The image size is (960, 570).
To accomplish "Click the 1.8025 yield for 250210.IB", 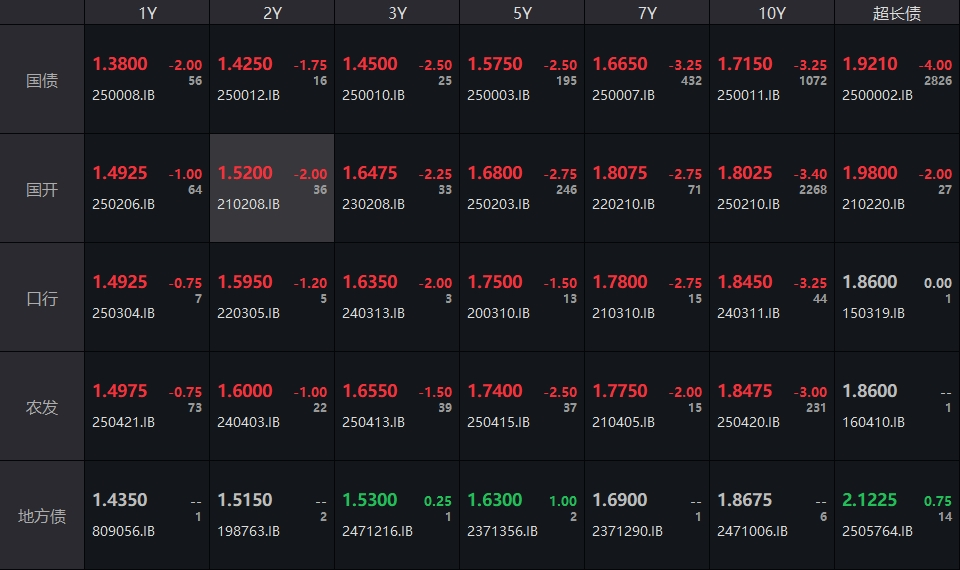I will [745, 173].
